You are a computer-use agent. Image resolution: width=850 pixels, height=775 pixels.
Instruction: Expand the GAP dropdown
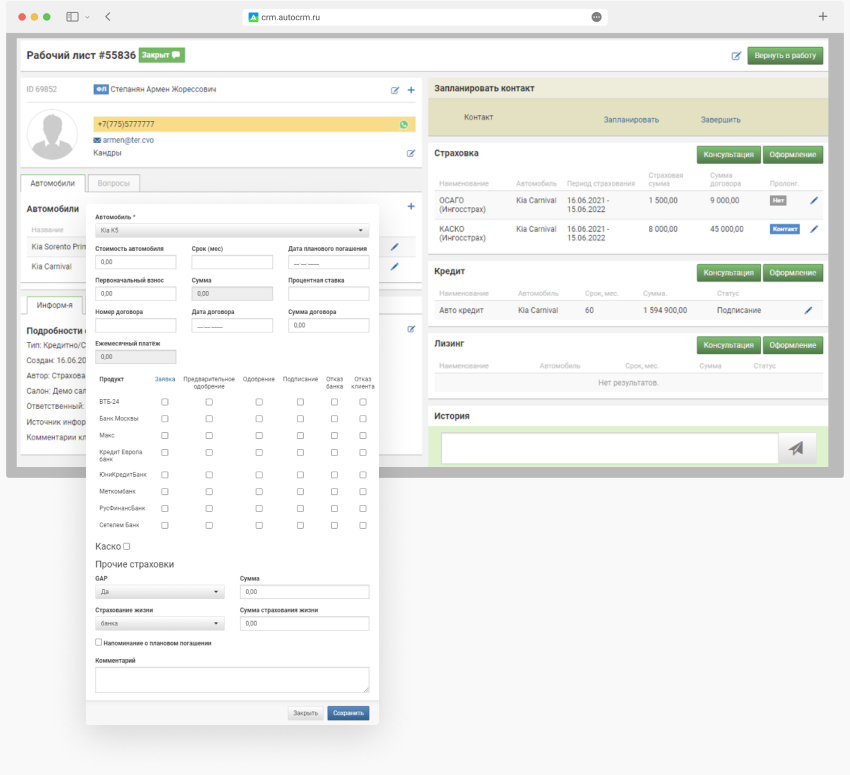pos(159,592)
